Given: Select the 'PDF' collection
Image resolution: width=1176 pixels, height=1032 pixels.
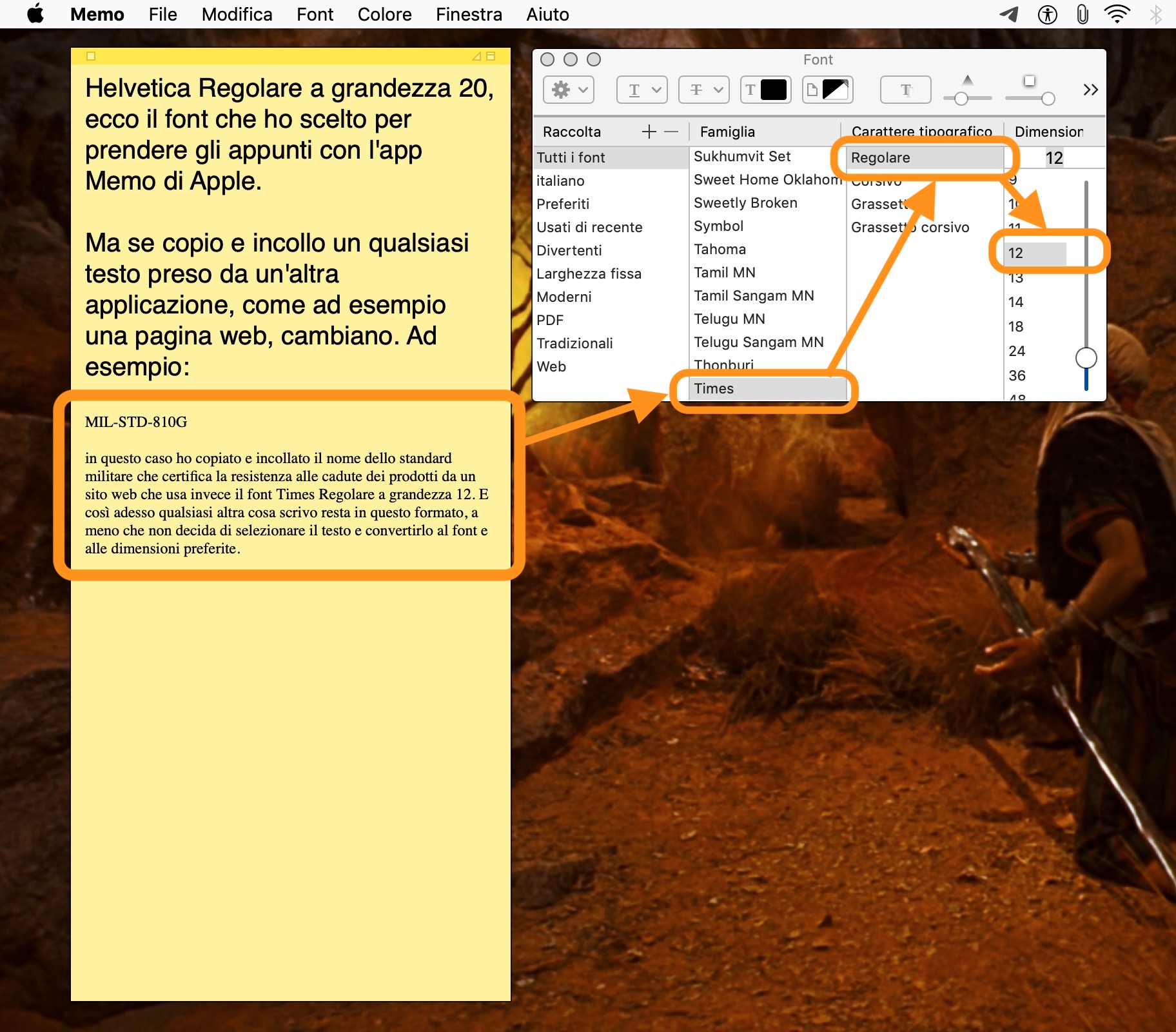Looking at the screenshot, I should [x=611, y=320].
